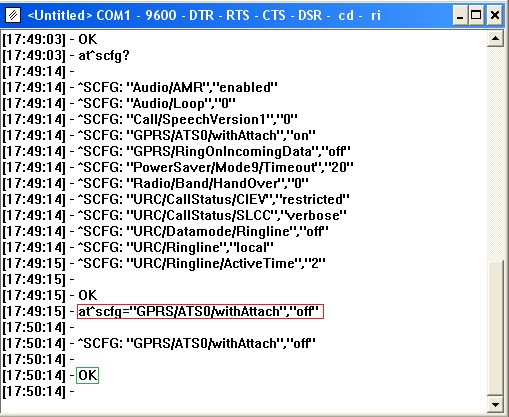Click the URC/Ringline local config line
The height and width of the screenshot is (417, 509).
(138, 247)
